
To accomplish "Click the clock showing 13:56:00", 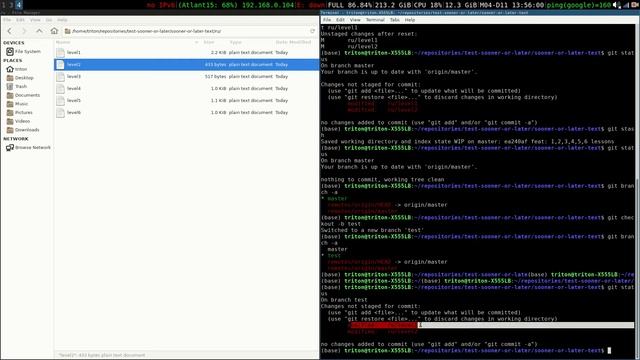I will pos(529,5).
